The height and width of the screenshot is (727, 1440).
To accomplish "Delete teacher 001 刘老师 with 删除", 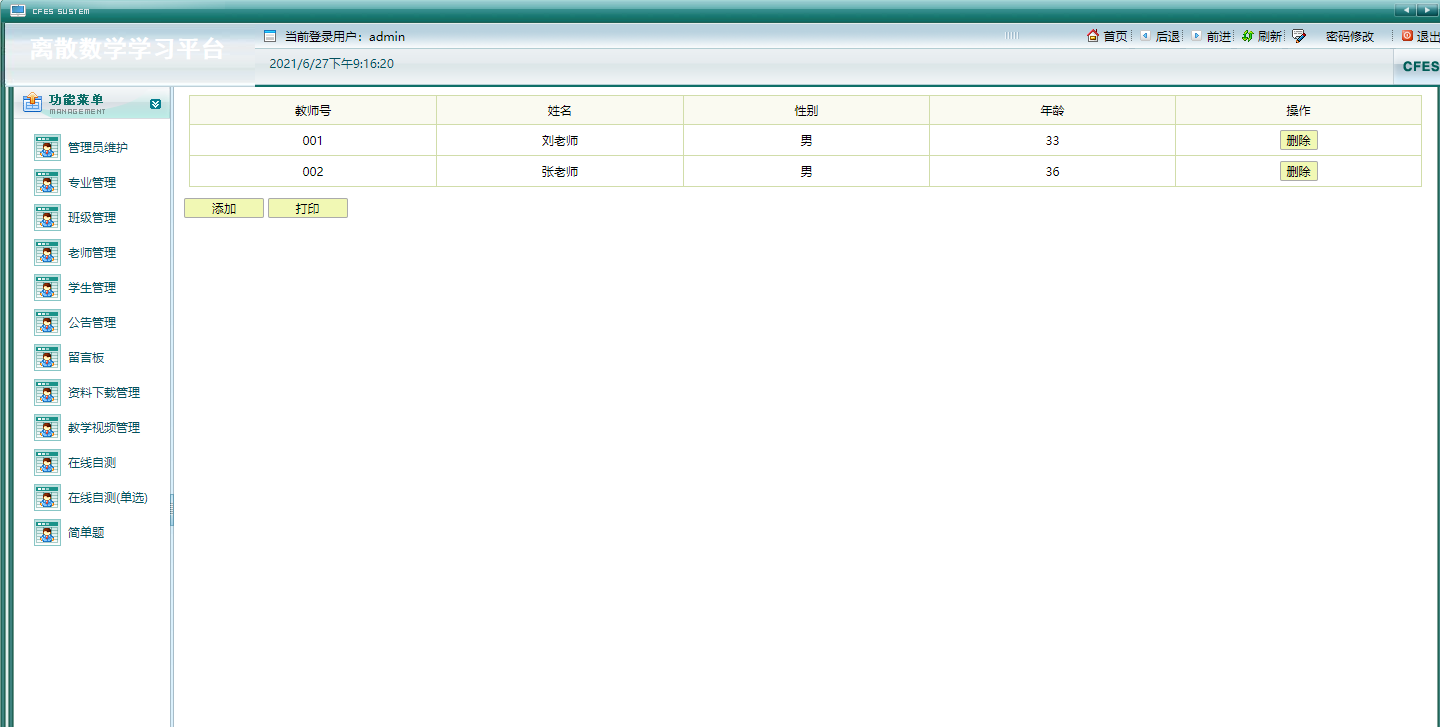I will point(1299,141).
